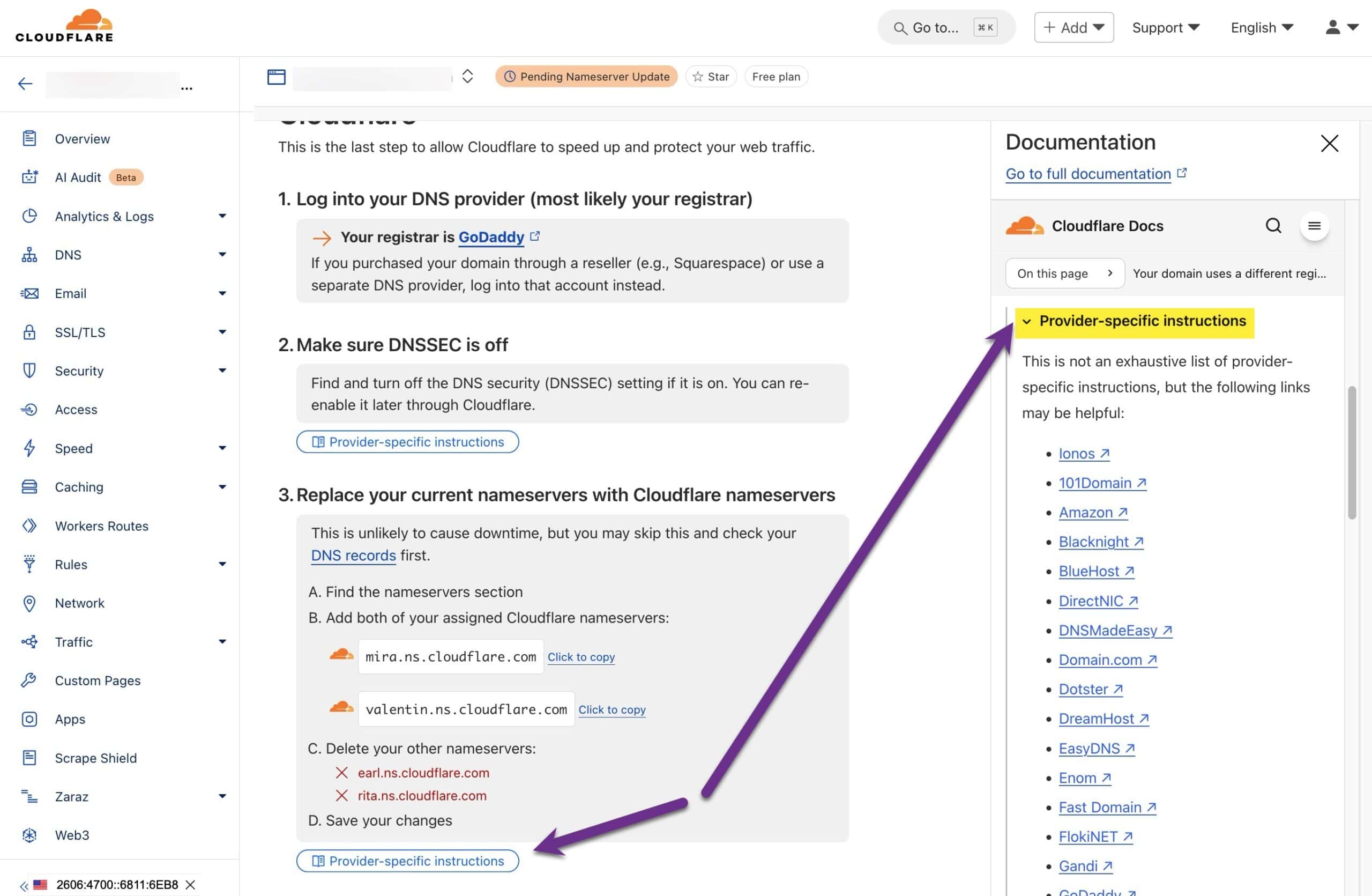1372x896 pixels.
Task: Click the Overview sidebar icon
Action: click(x=29, y=138)
